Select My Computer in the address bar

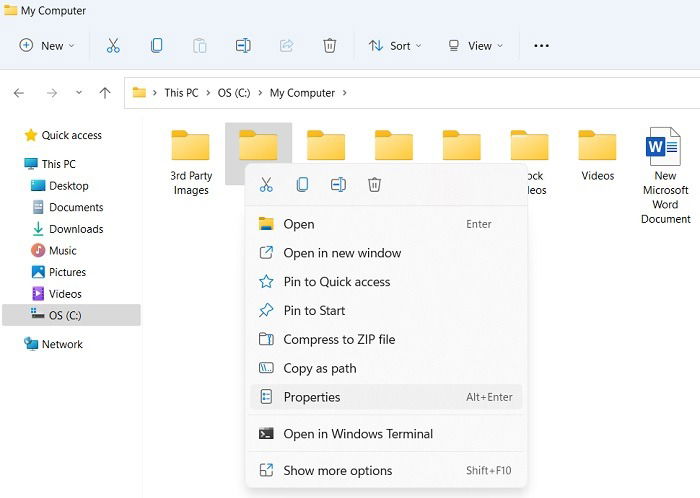point(302,93)
